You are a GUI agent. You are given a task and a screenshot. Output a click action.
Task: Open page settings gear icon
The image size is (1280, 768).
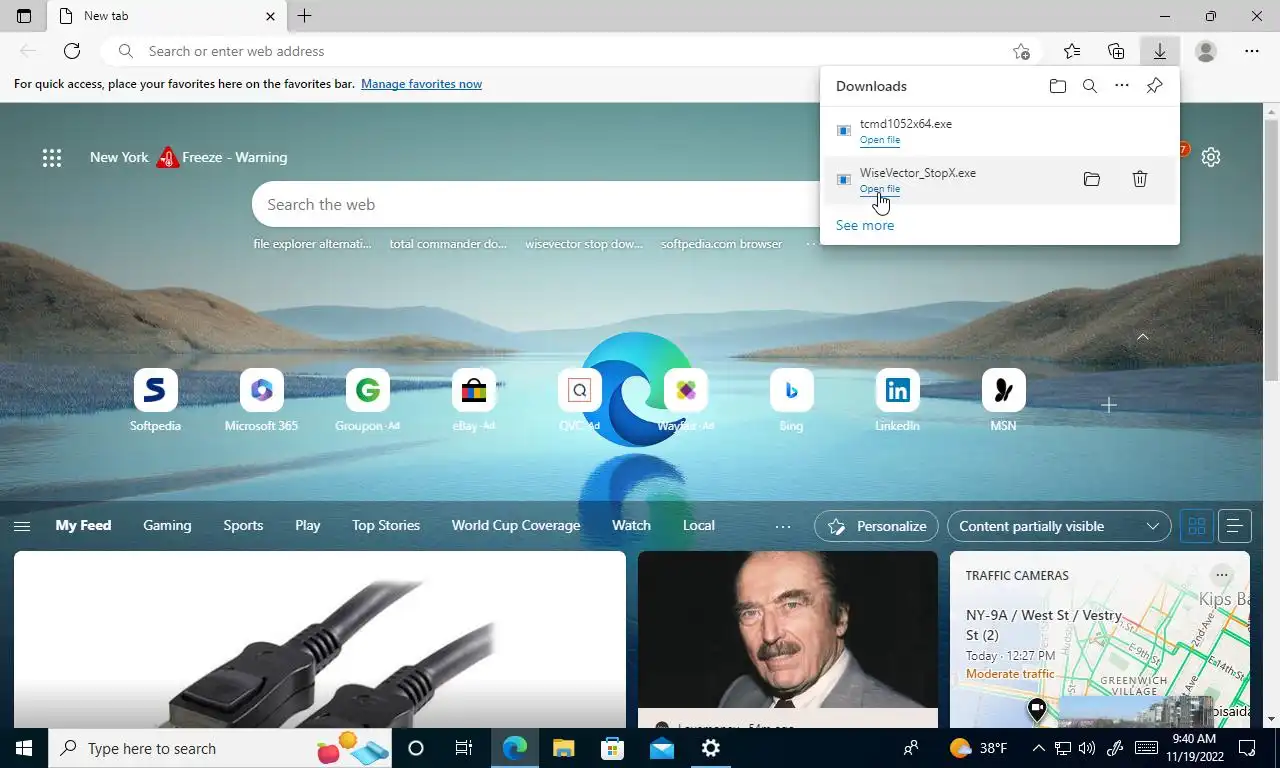coord(1211,157)
